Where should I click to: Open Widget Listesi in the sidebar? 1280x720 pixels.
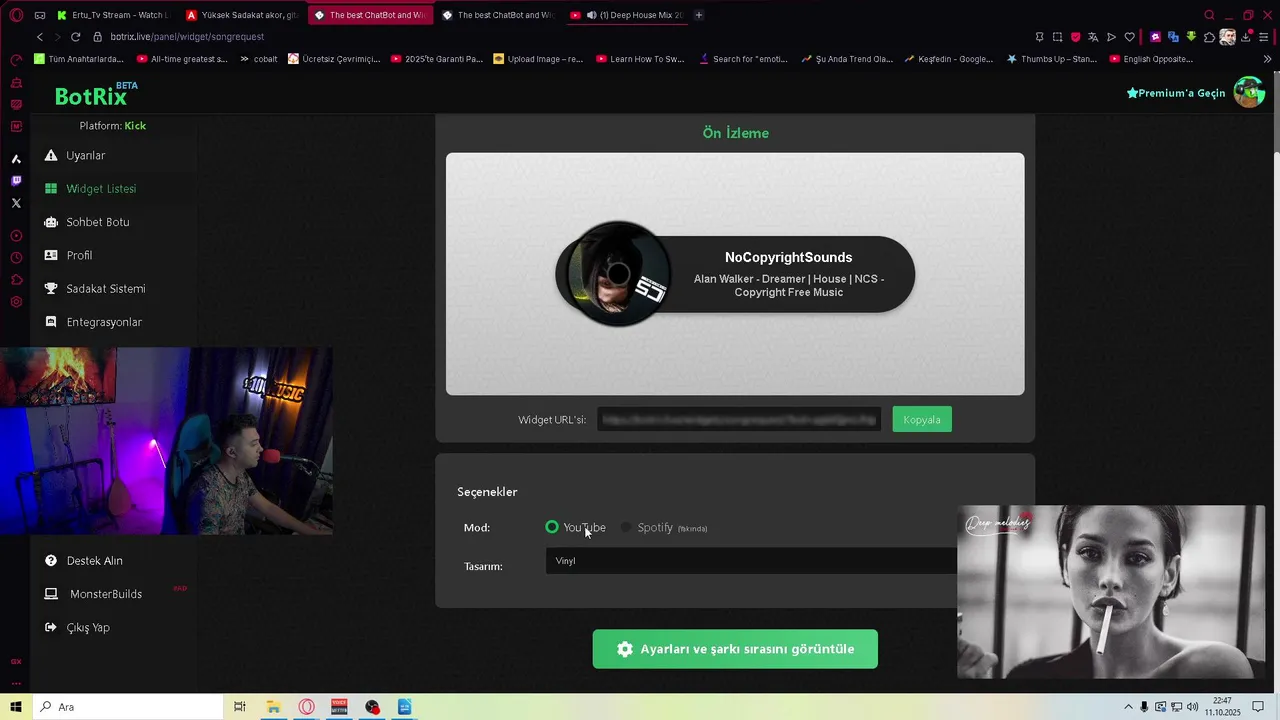pyautogui.click(x=90, y=189)
